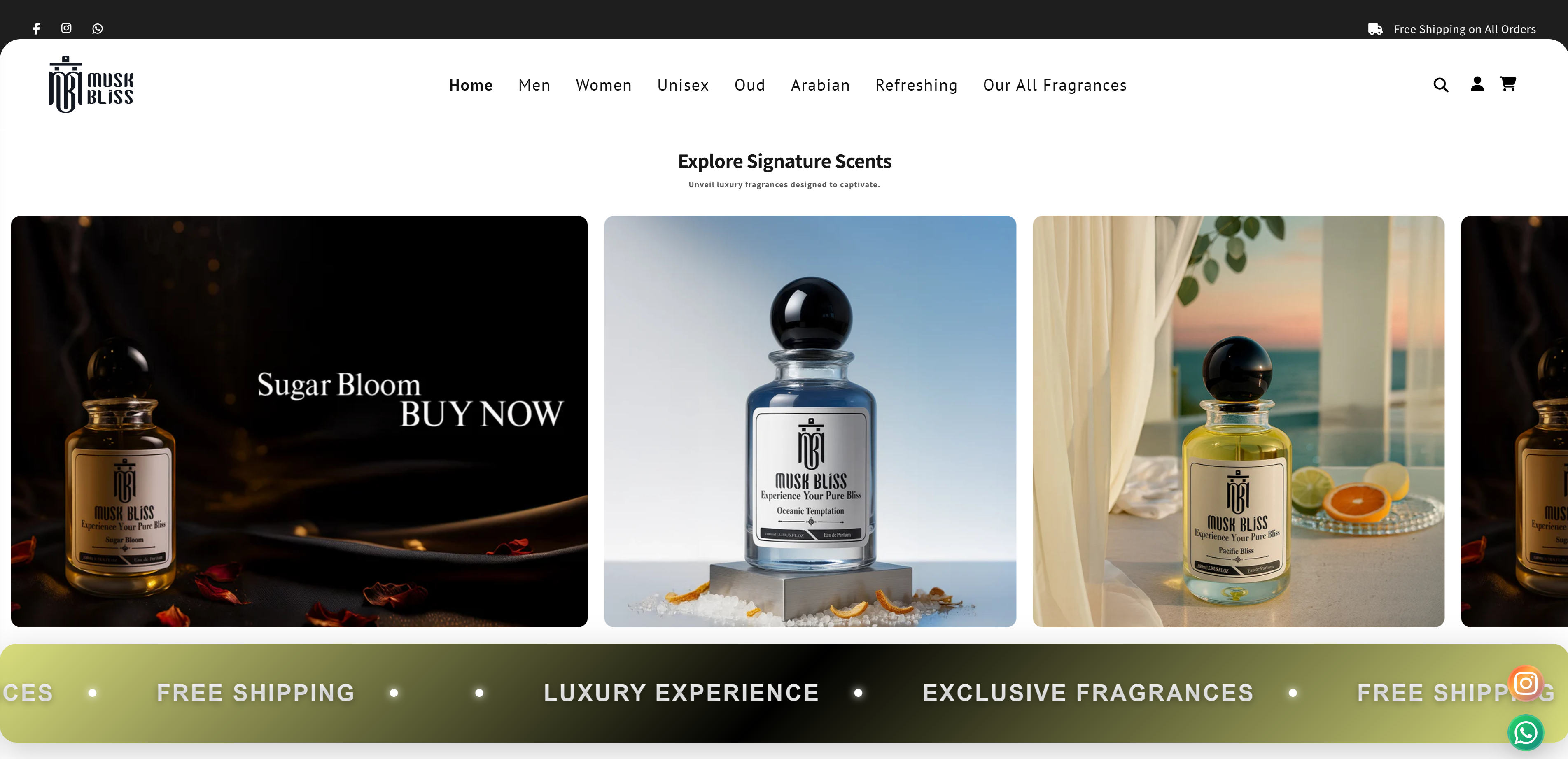Open the Refreshing category
This screenshot has height=759, width=1568.
(916, 85)
